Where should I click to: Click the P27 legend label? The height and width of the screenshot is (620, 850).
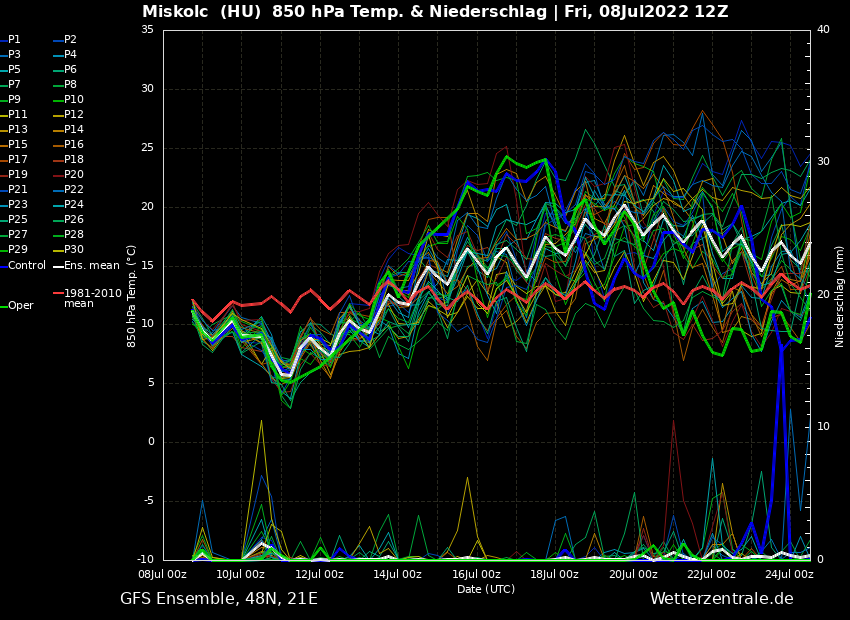click(x=14, y=235)
